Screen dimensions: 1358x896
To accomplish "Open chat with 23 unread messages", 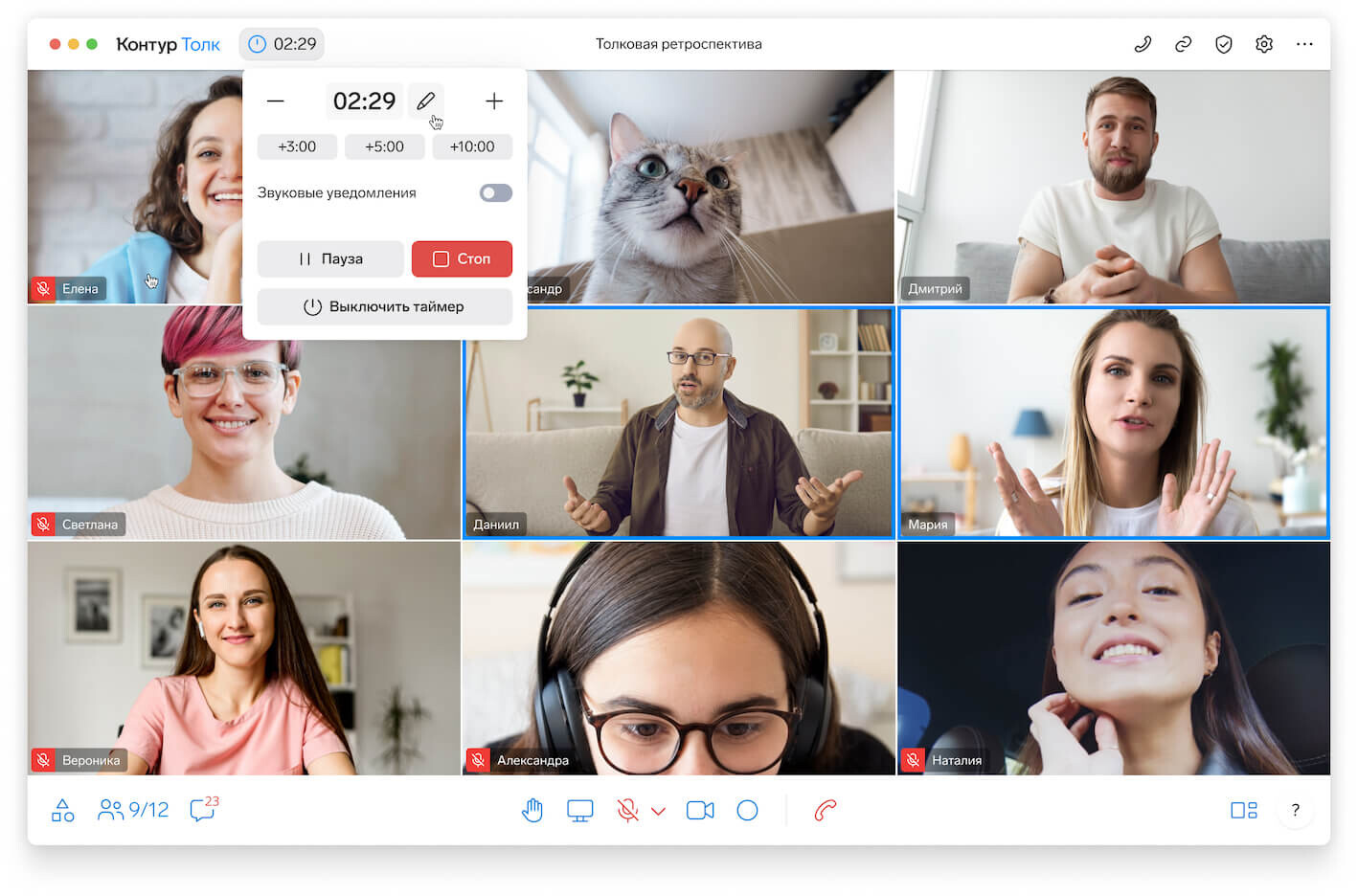I will (204, 810).
